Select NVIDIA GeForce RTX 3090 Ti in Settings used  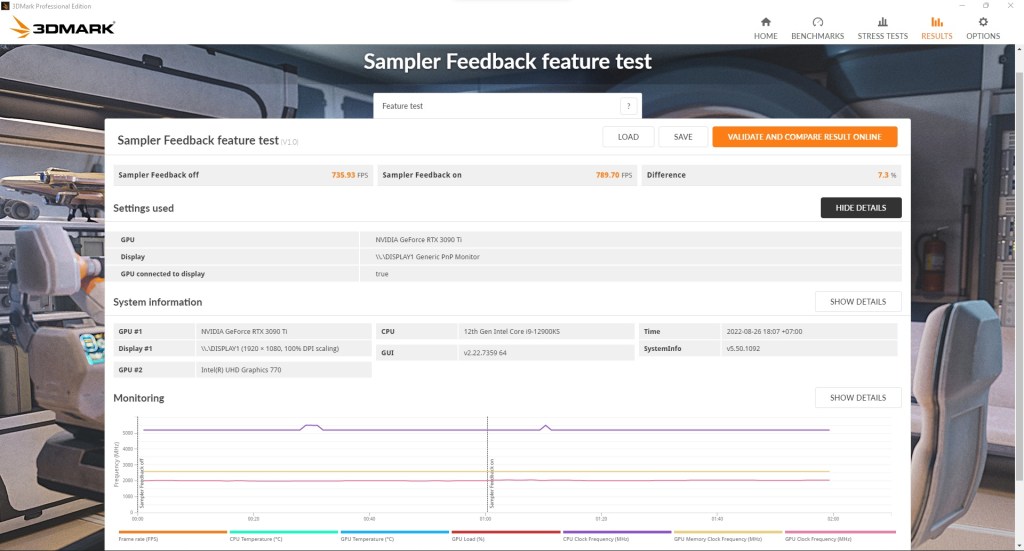pos(419,240)
